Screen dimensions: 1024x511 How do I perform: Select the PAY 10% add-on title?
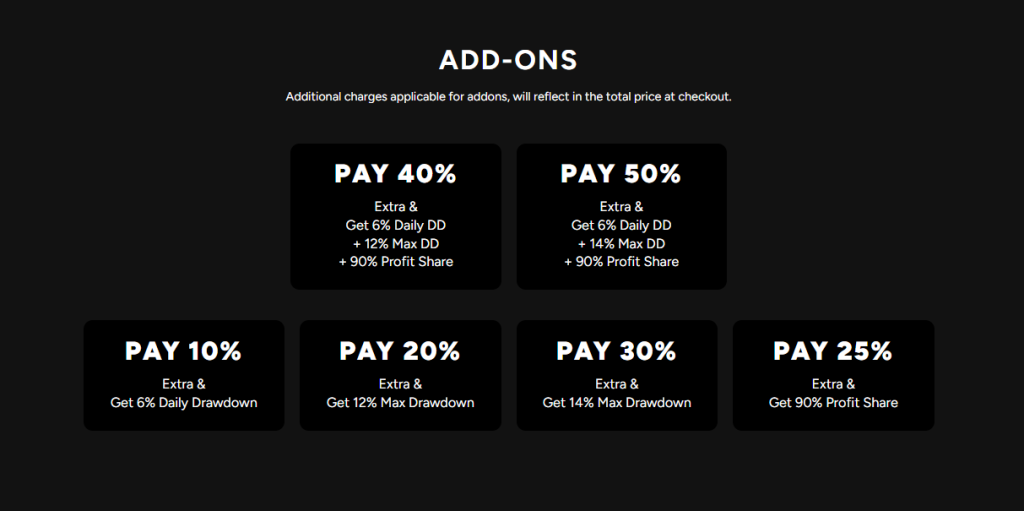coord(183,351)
